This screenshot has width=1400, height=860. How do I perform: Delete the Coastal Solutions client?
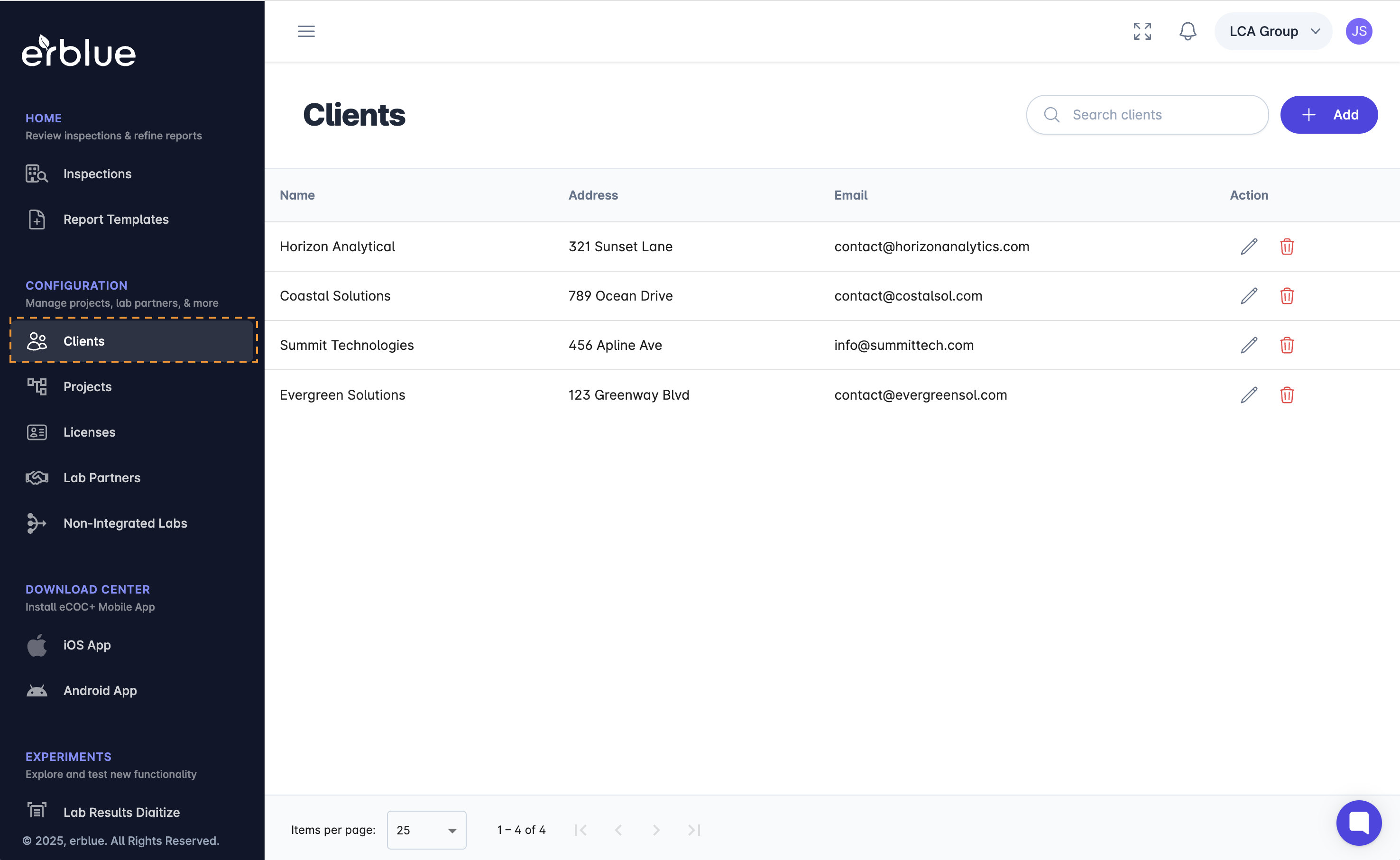point(1287,296)
